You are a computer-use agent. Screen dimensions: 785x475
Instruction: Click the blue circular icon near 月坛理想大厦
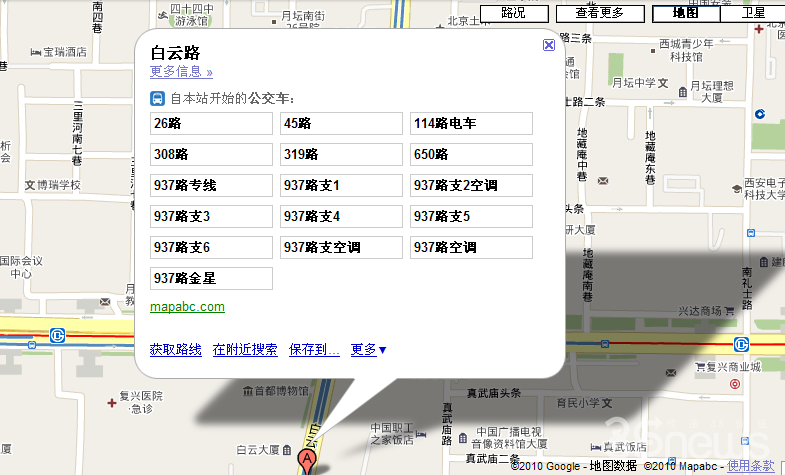(x=759, y=114)
